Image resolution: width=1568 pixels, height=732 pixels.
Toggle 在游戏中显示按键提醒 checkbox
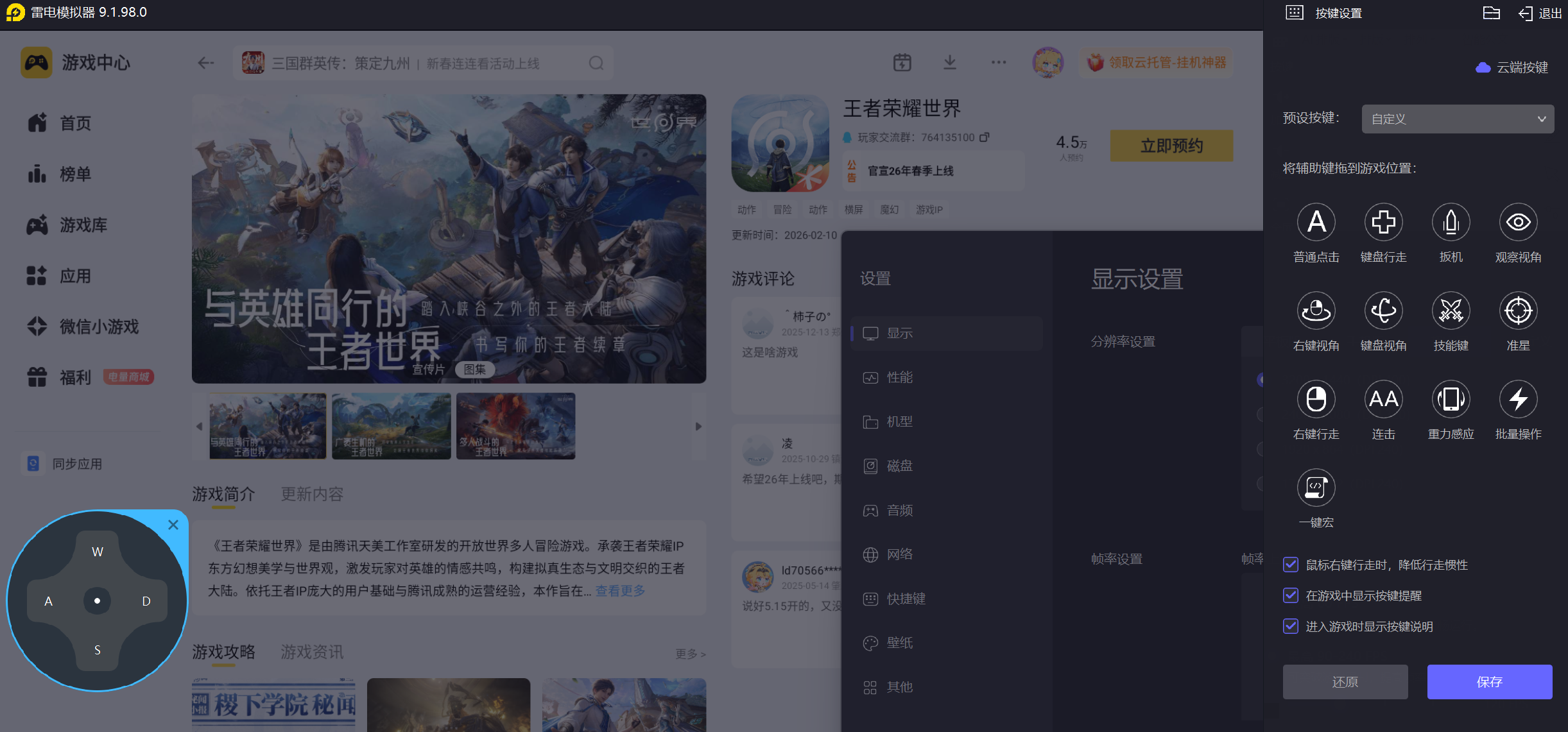click(x=1291, y=595)
